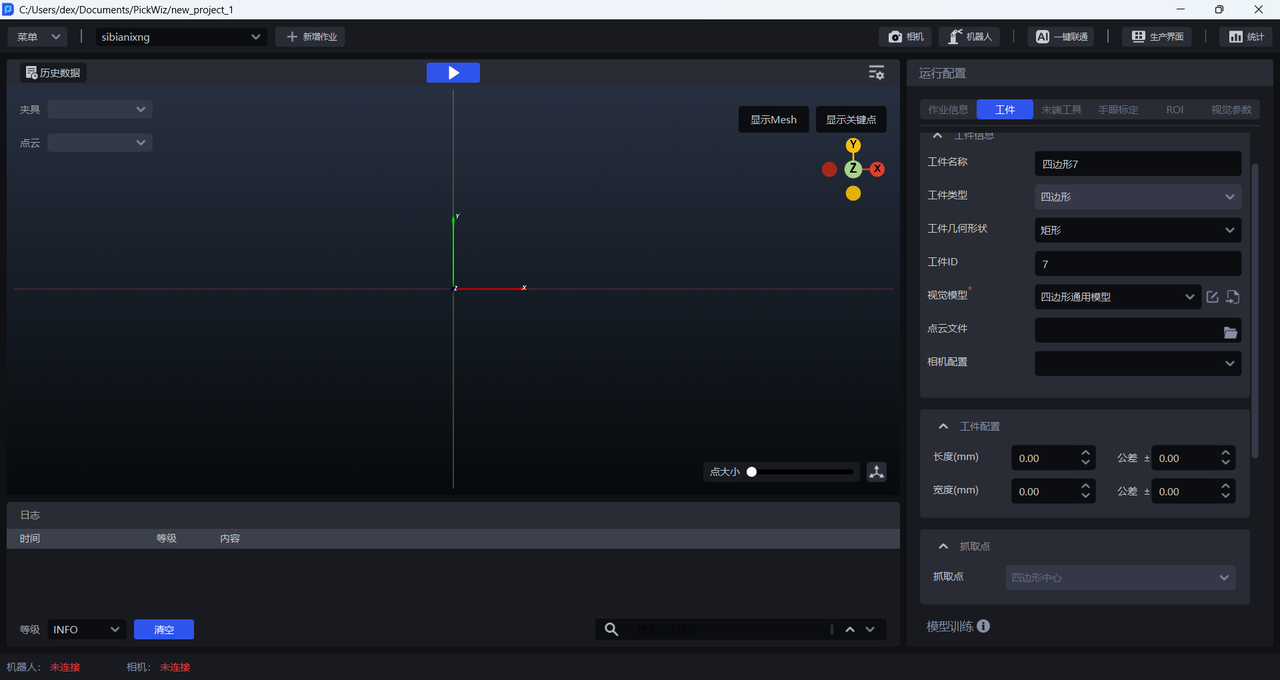This screenshot has height=680, width=1280.
Task: Open the 菜单 menu
Action: [x=38, y=37]
